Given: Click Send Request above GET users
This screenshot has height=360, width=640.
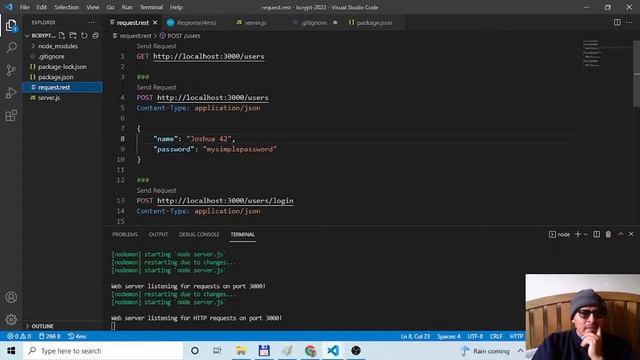Looking at the screenshot, I should 156,46.
